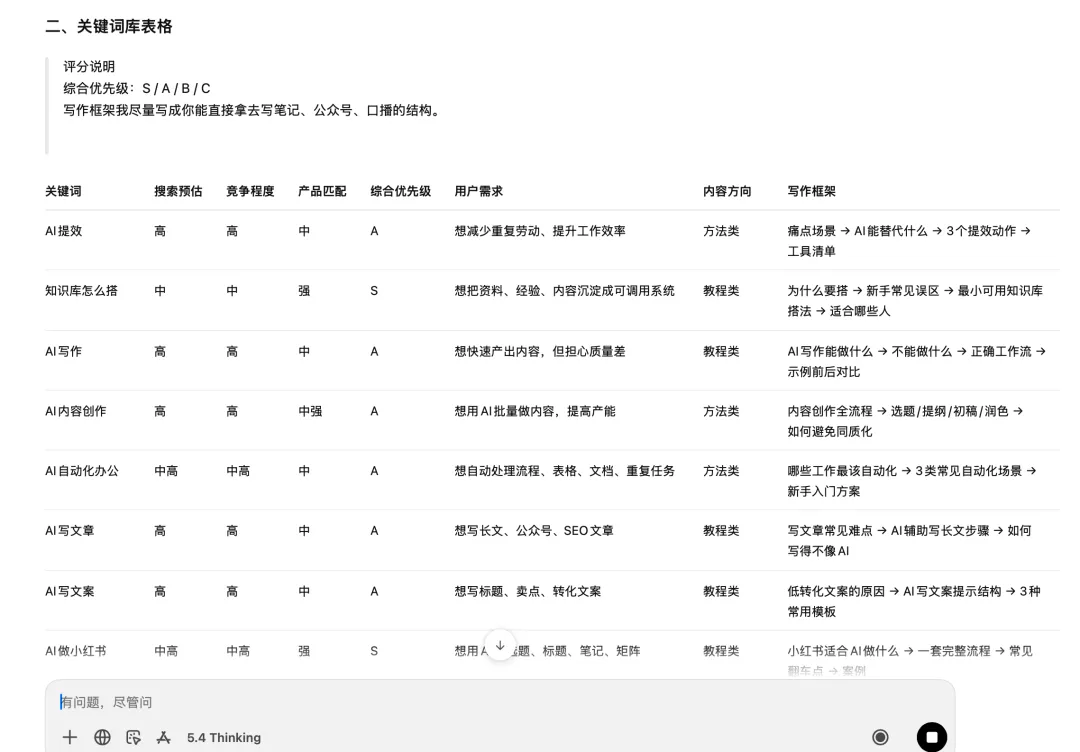Click the 二、关键词库表格 heading

(109, 27)
